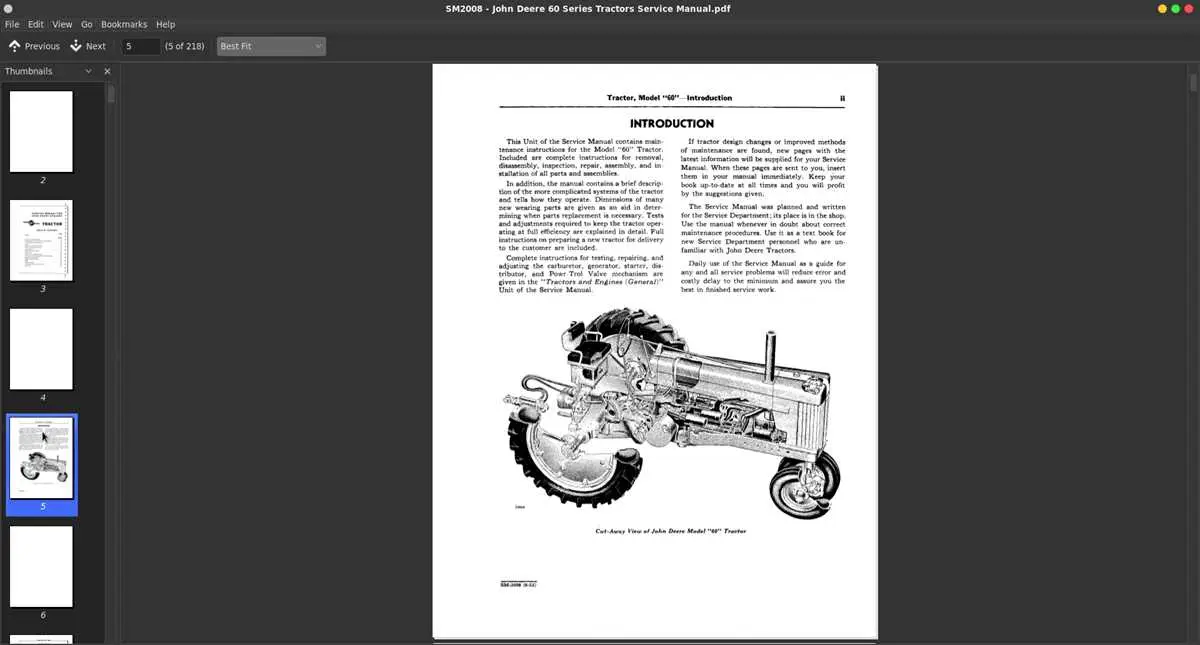Select page 2 thumbnail
This screenshot has width=1200, height=645.
[x=42, y=132]
